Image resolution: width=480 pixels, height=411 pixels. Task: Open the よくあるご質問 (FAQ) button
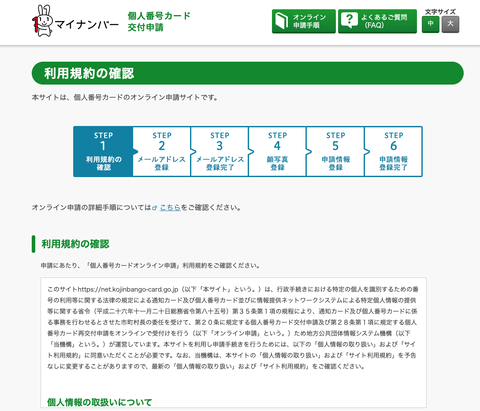pyautogui.click(x=377, y=21)
